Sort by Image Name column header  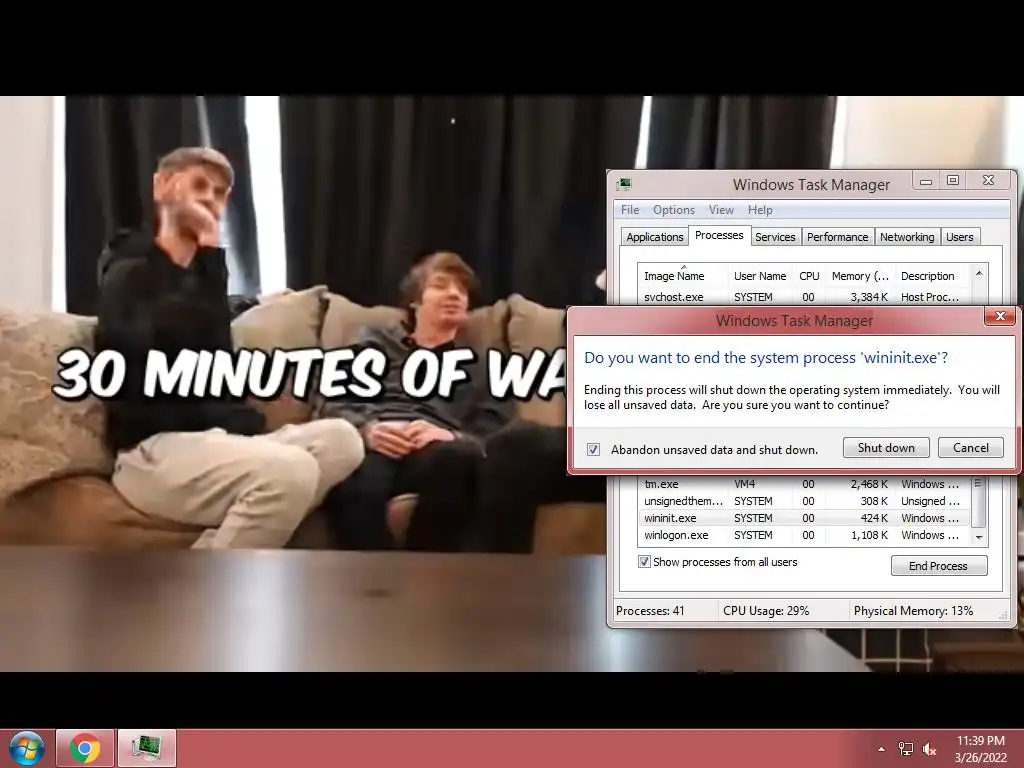[683, 276]
